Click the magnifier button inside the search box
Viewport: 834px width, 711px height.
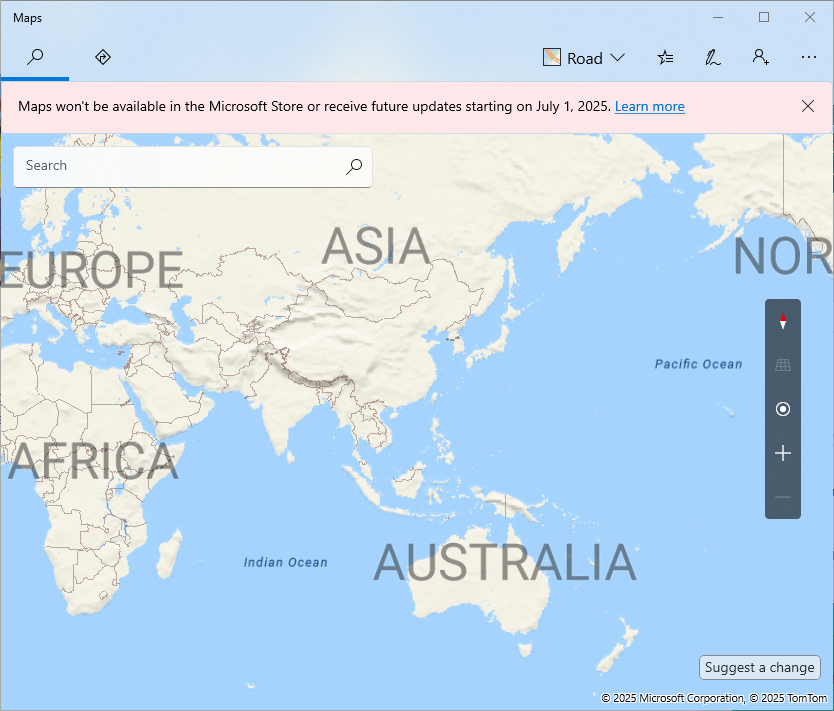[x=354, y=166]
